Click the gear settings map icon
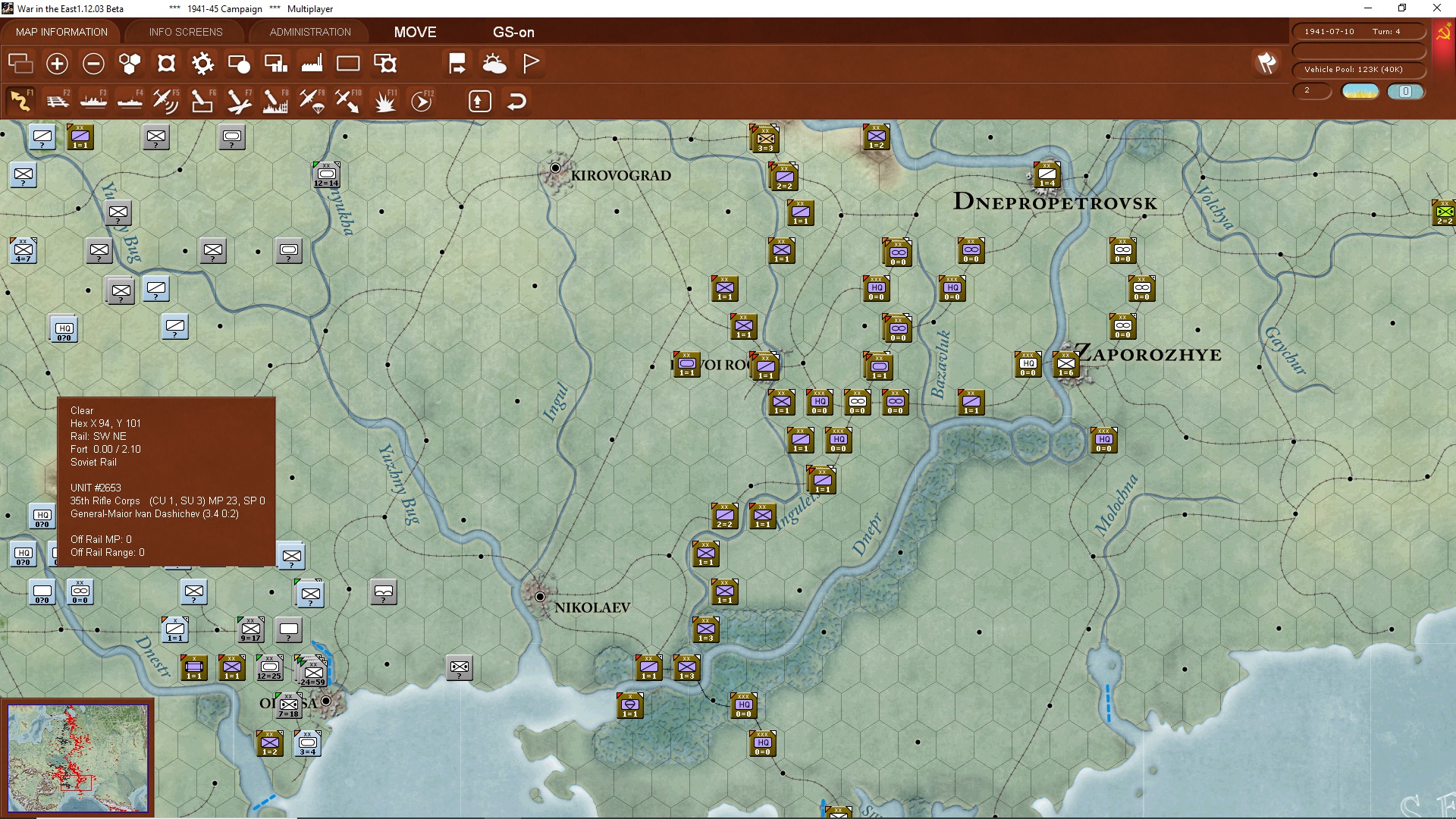1456x819 pixels. point(202,64)
